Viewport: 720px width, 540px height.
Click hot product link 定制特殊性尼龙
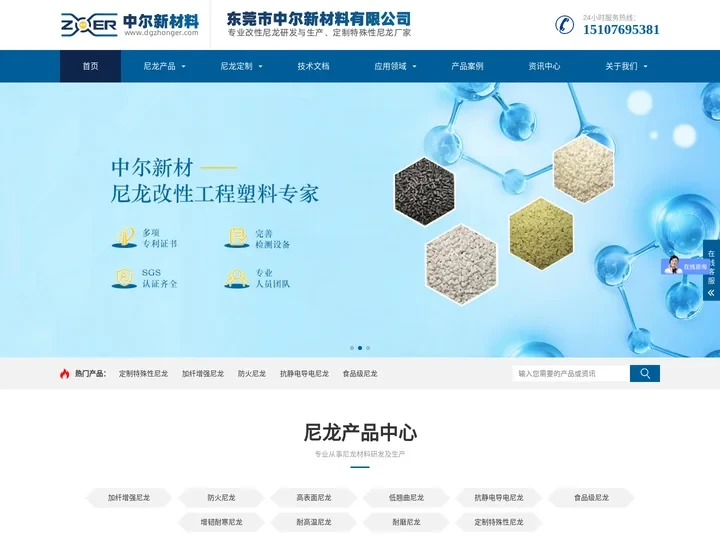(143, 374)
